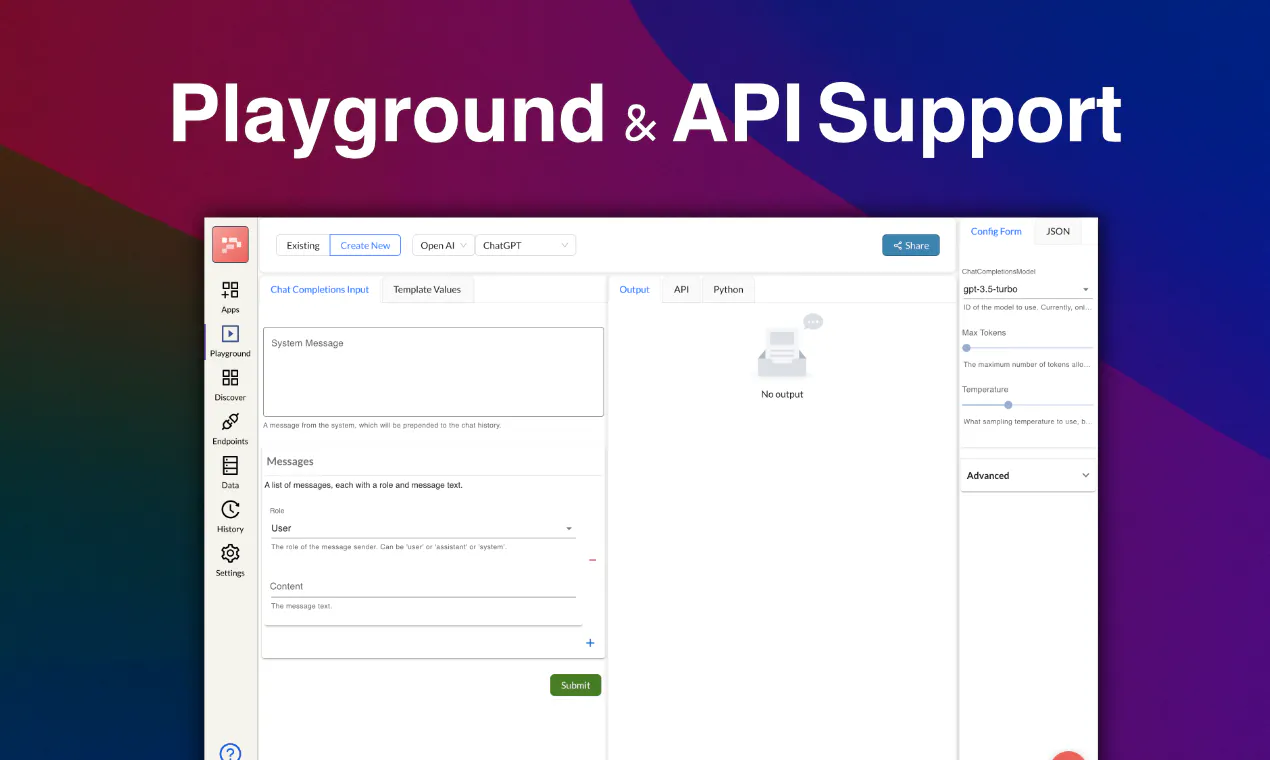Click the No output placeholder image
The height and width of the screenshot is (760, 1270).
790,346
